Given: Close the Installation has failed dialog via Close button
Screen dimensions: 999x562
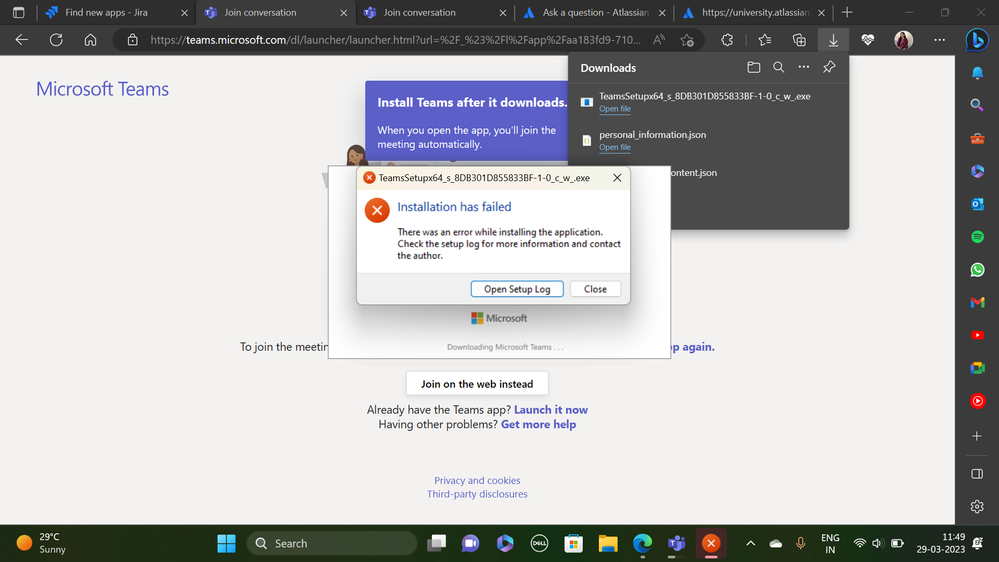Looking at the screenshot, I should (x=595, y=289).
